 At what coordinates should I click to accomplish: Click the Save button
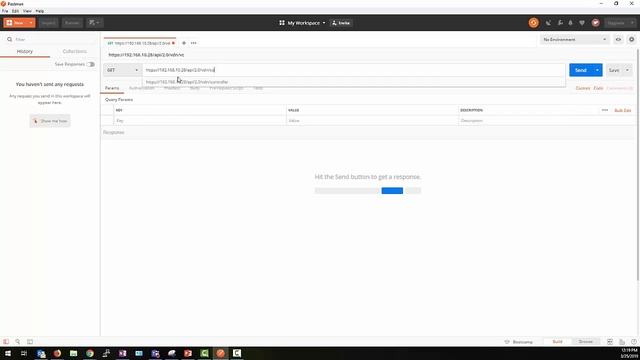614,70
